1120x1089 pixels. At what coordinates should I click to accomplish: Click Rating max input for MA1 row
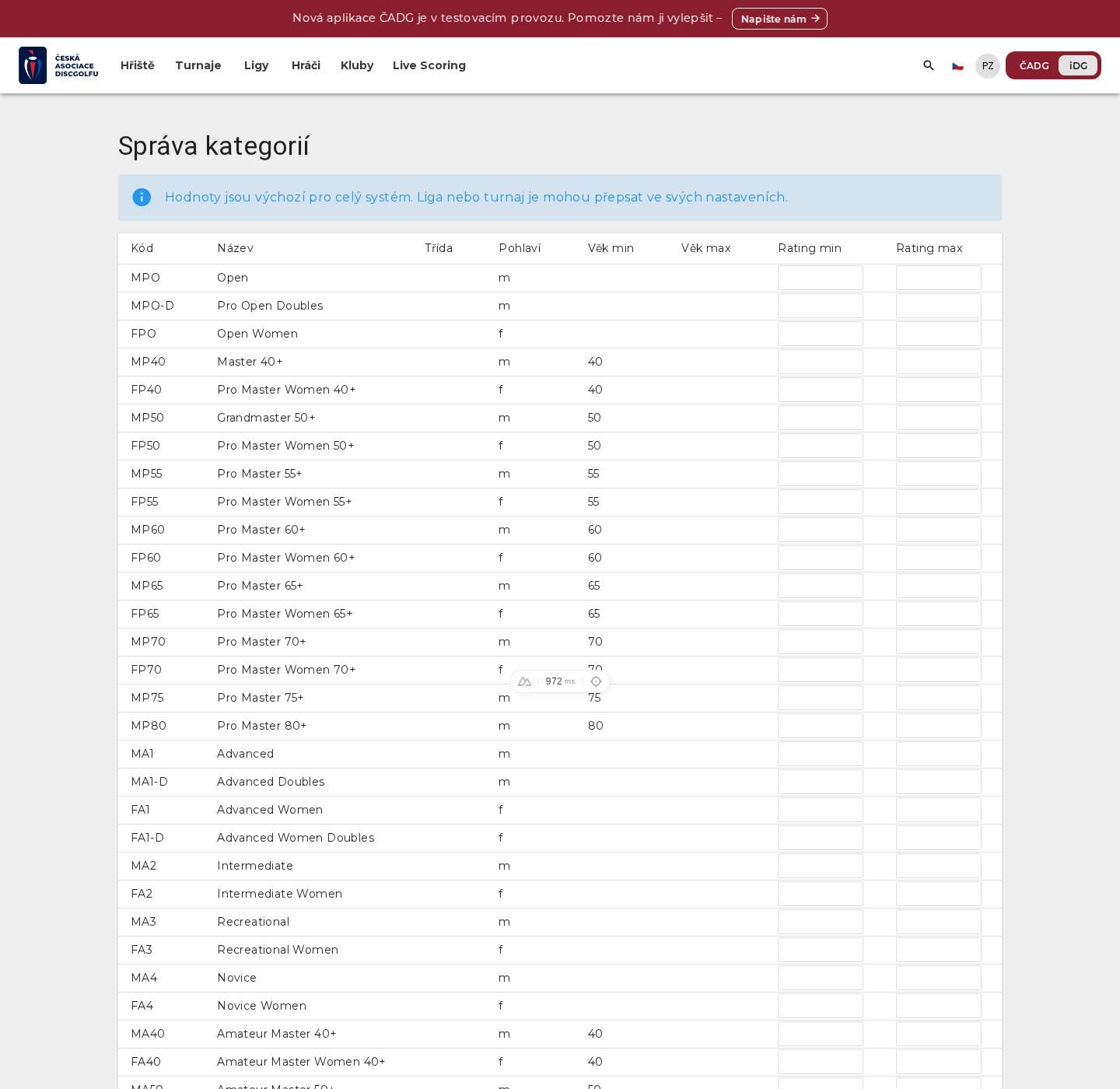[x=939, y=754]
